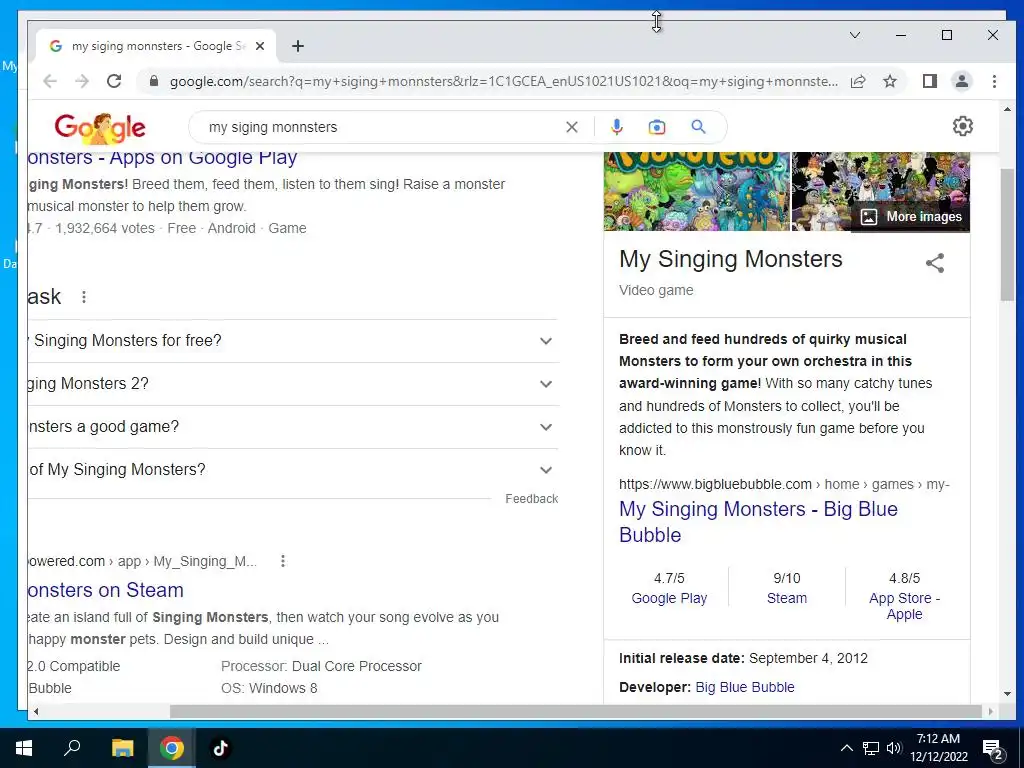Click scrollbar left arrow
Screen dimensions: 1024x768
click(x=35, y=711)
